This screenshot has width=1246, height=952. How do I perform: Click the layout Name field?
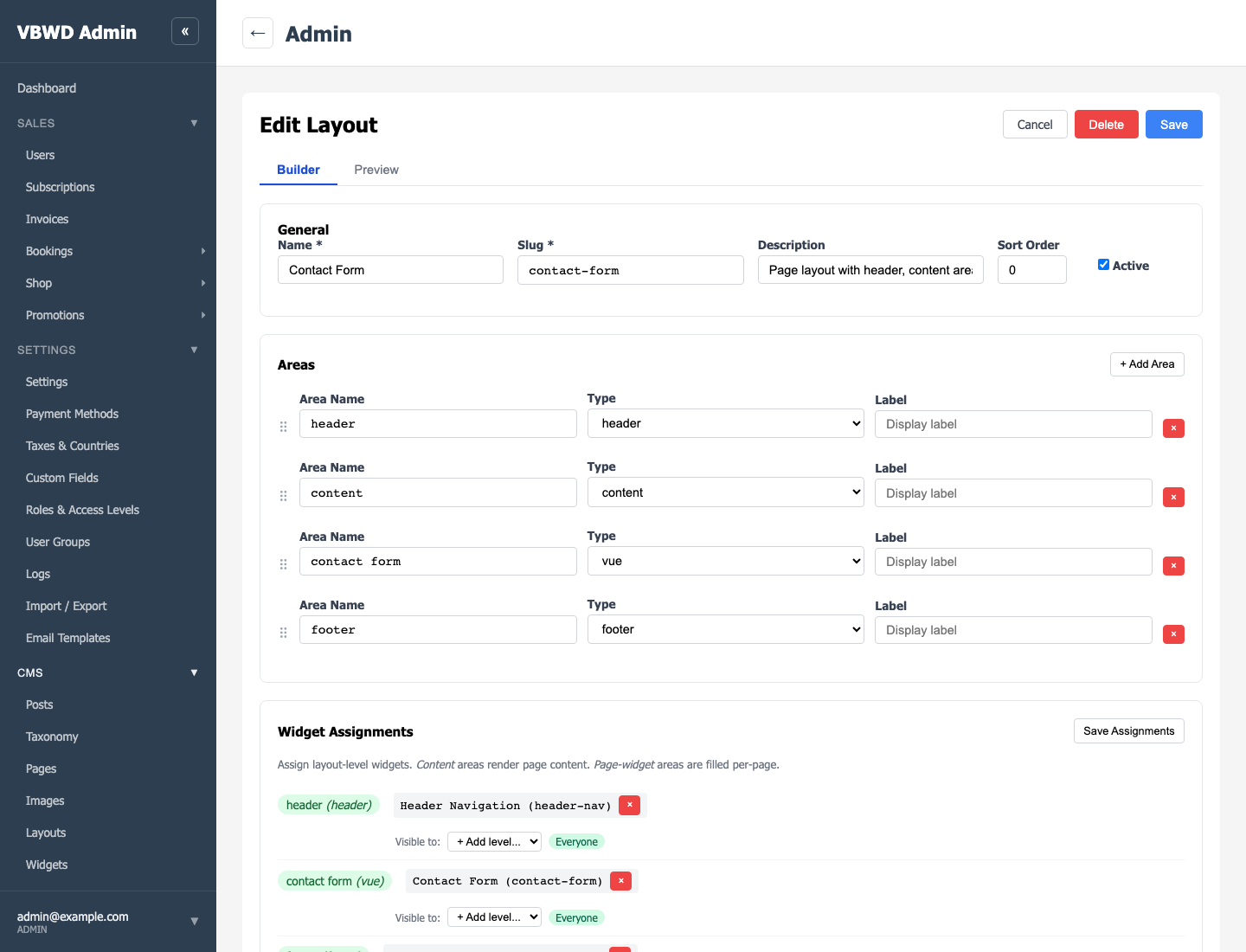(390, 270)
